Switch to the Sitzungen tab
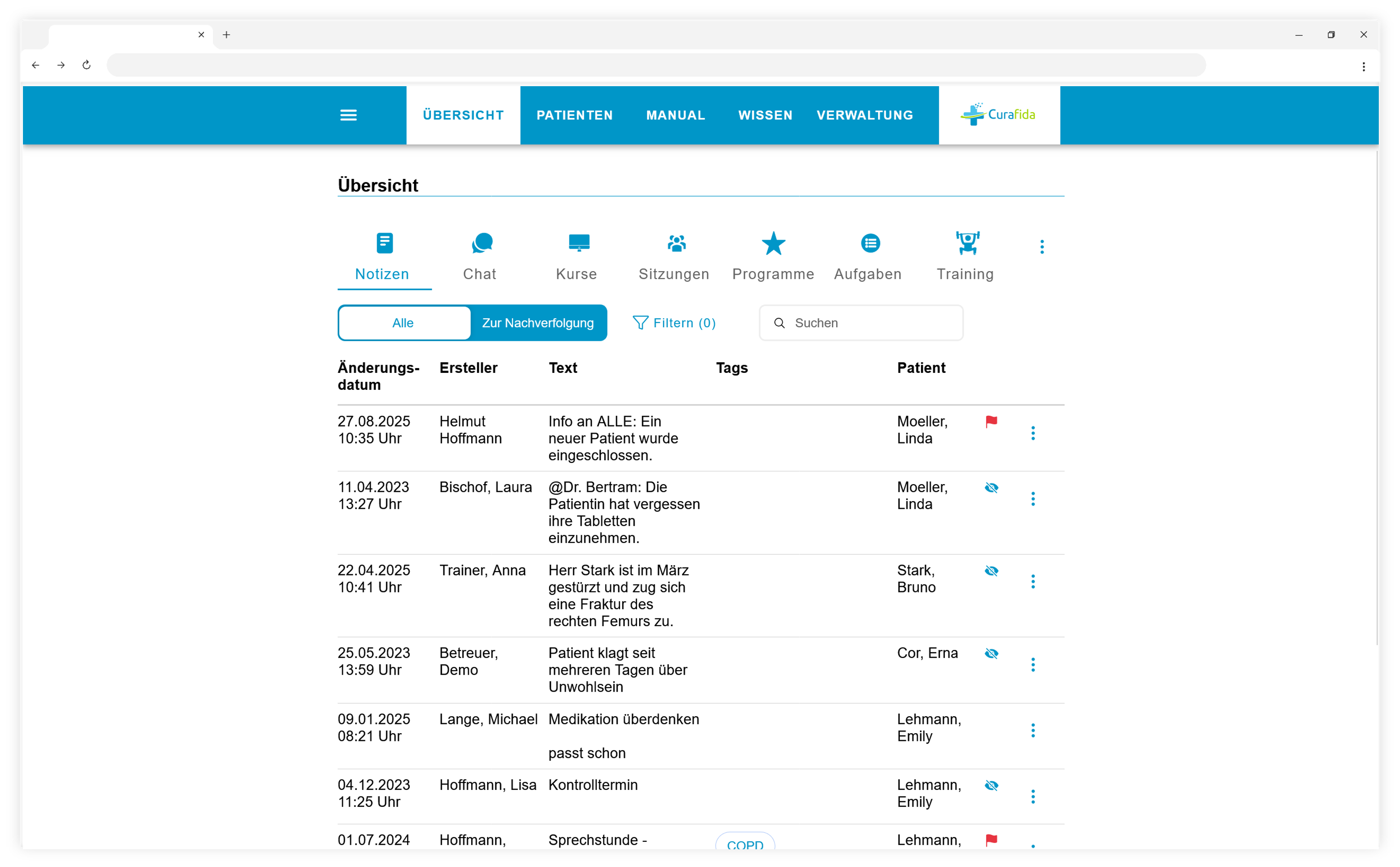 click(x=674, y=257)
